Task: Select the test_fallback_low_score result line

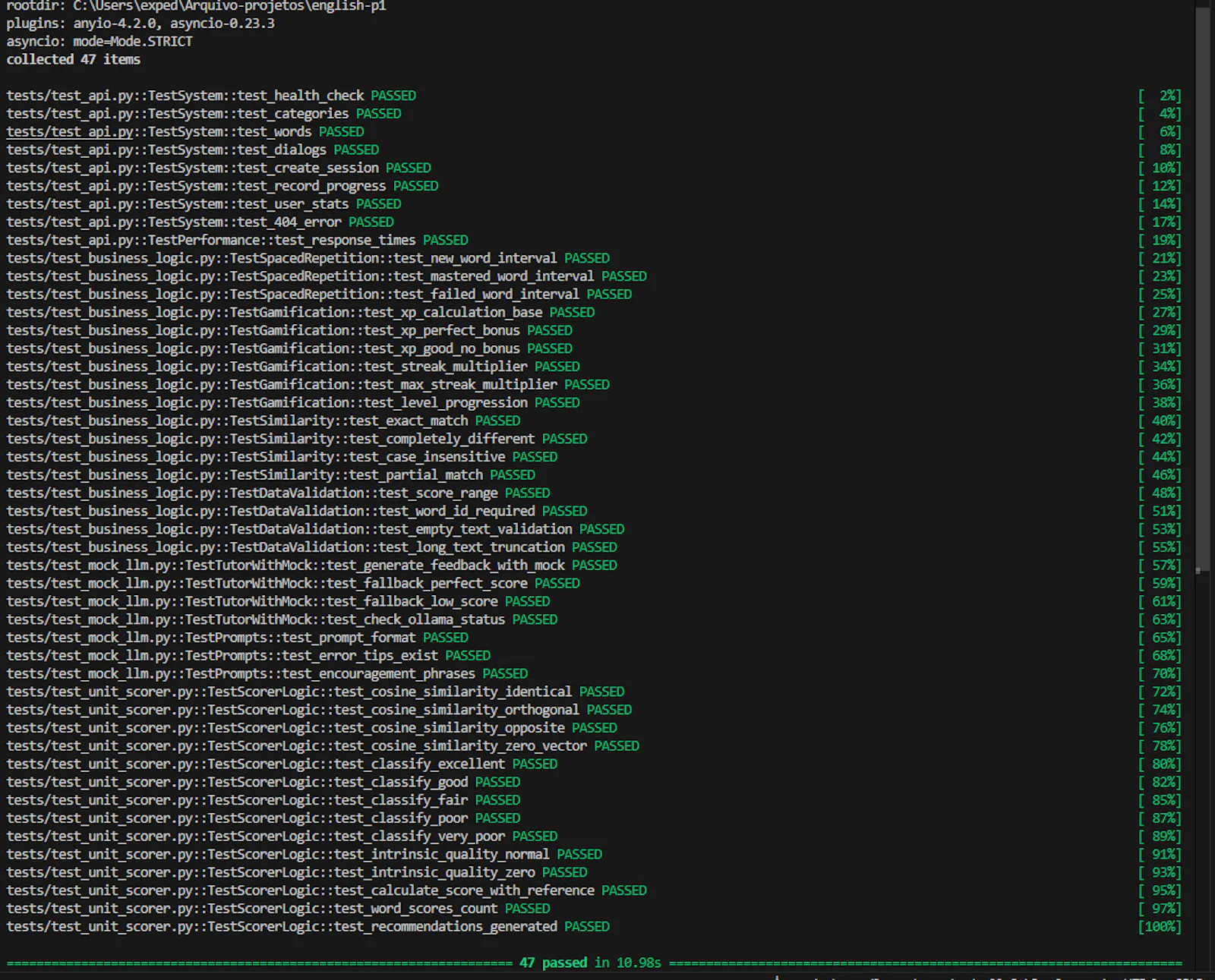Action: point(278,602)
